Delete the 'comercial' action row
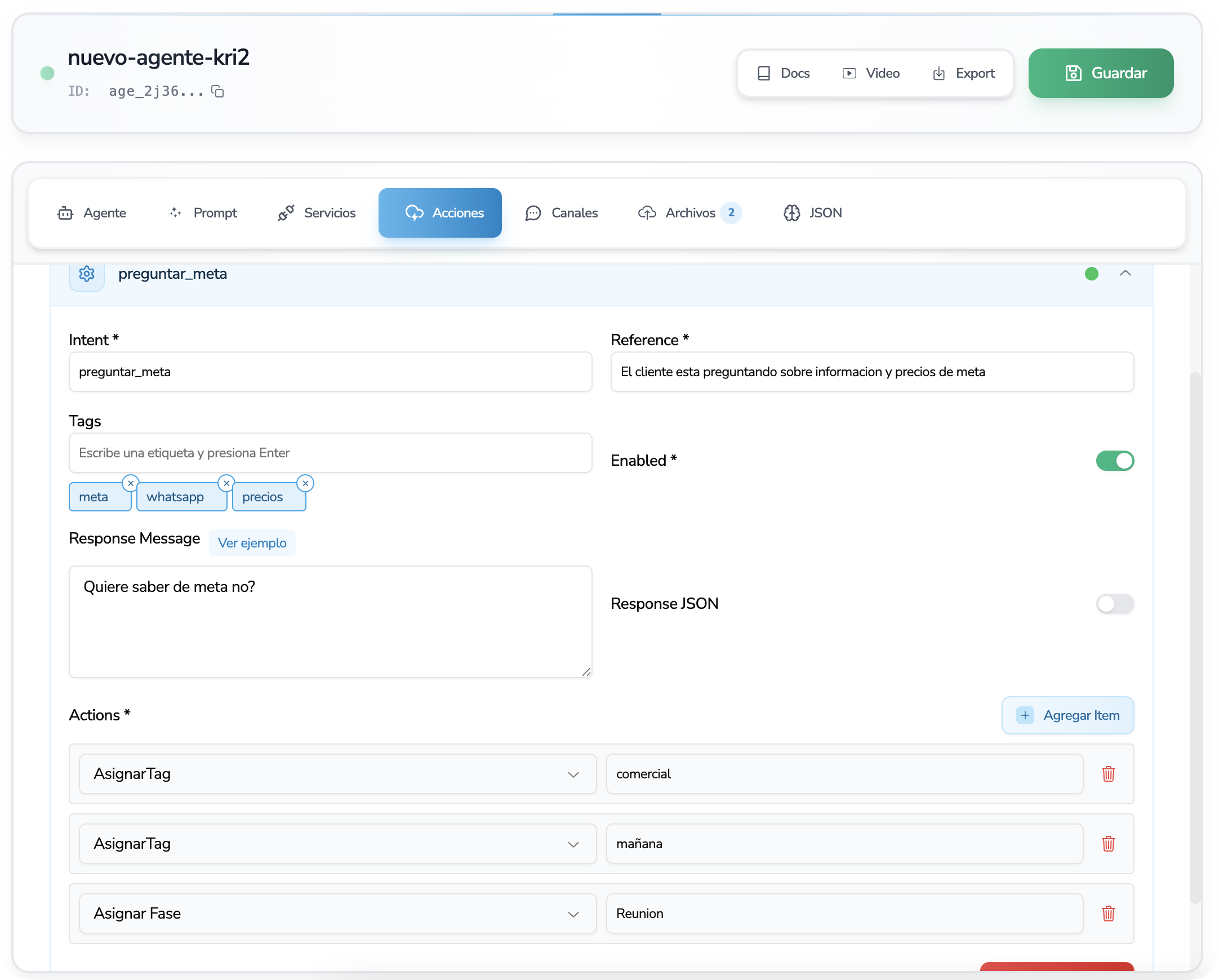The width and height of the screenshot is (1219, 980). pos(1107,774)
